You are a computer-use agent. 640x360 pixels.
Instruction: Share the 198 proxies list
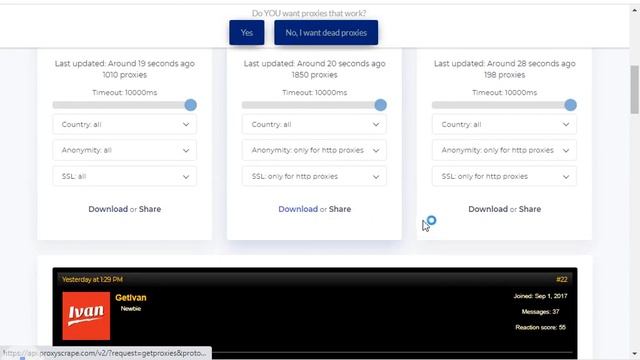click(530, 209)
